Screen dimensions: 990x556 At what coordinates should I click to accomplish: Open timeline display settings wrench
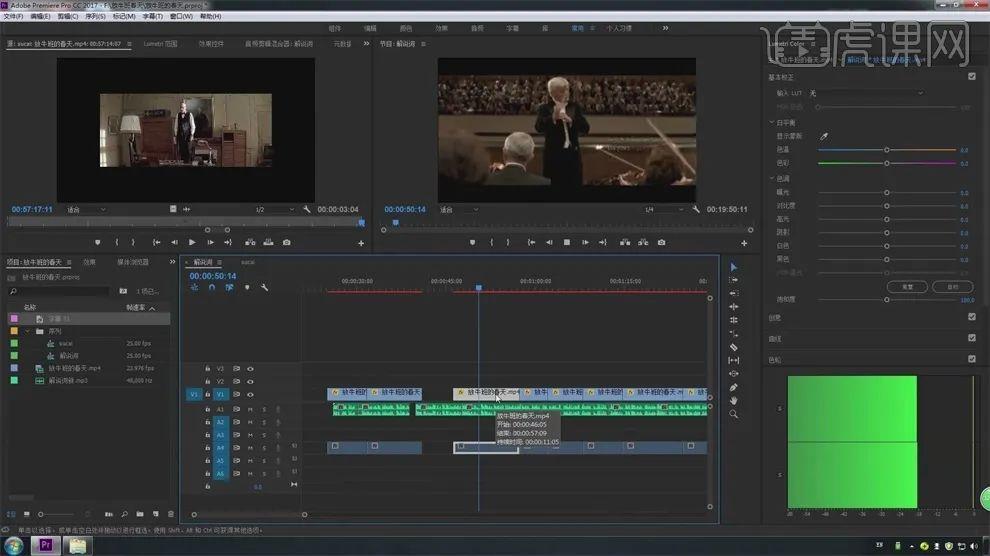pyautogui.click(x=265, y=288)
